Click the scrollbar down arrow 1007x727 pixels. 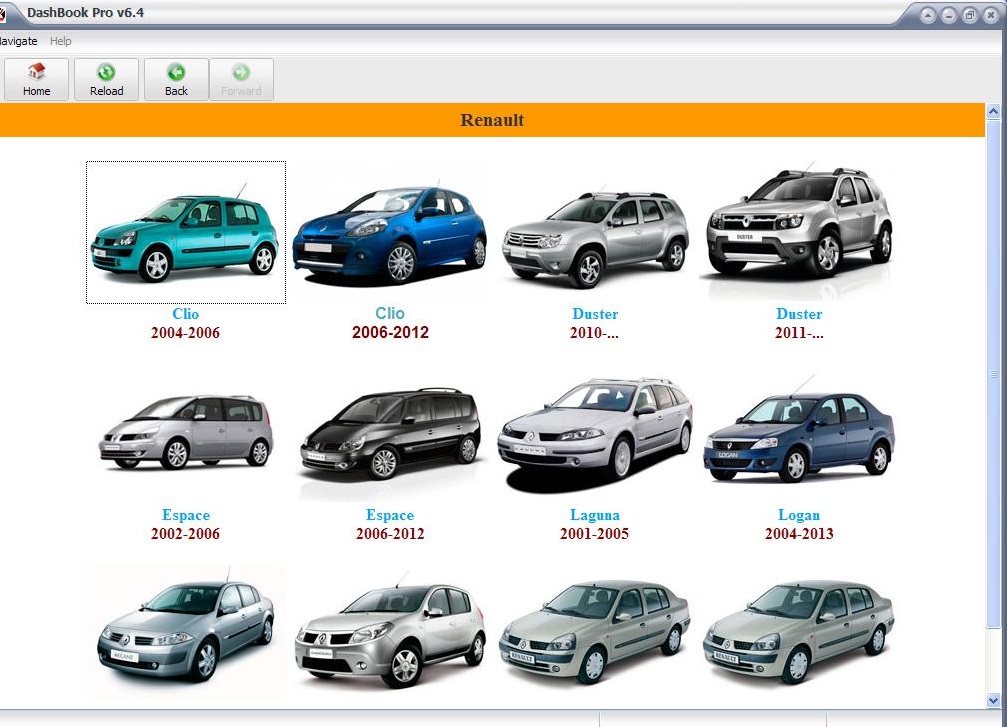[993, 700]
